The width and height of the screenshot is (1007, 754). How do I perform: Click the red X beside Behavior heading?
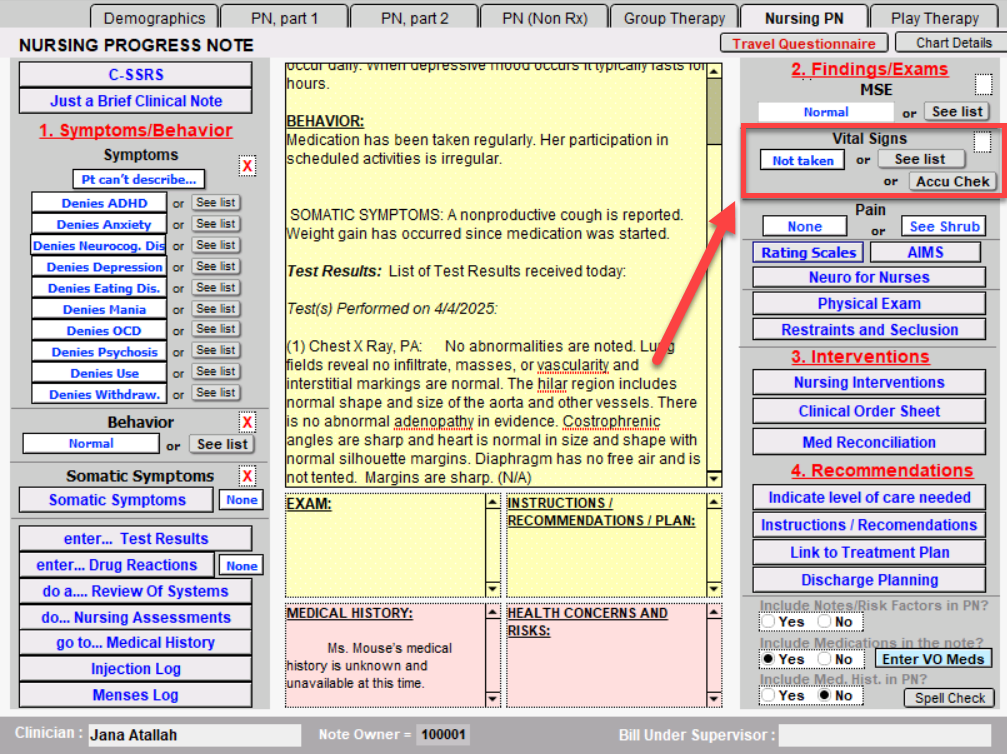click(247, 422)
